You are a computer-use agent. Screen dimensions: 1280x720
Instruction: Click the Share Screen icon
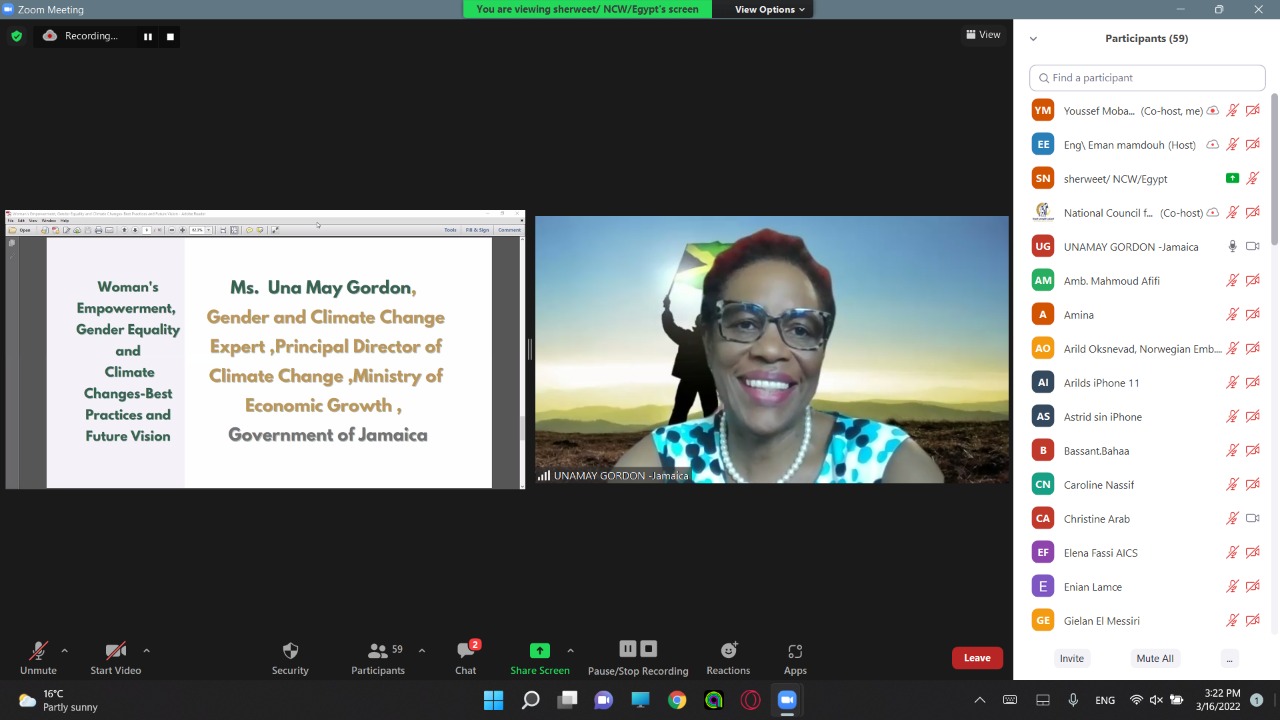pos(539,651)
